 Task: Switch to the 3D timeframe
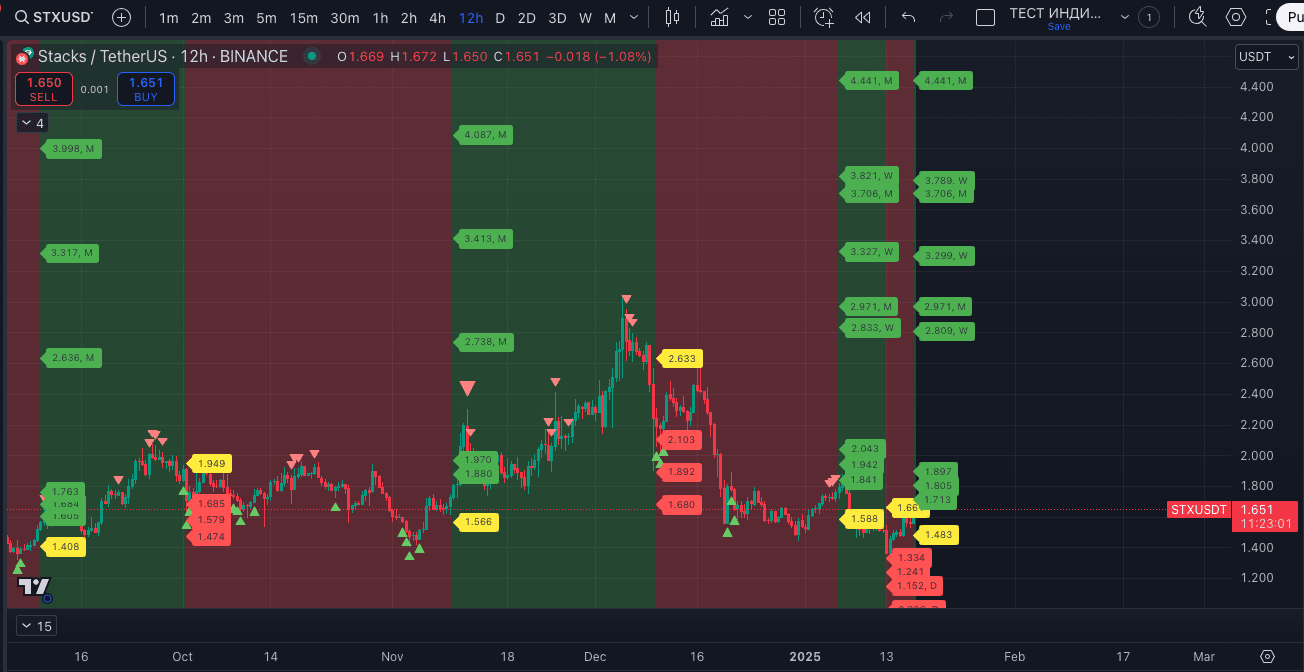(x=557, y=17)
